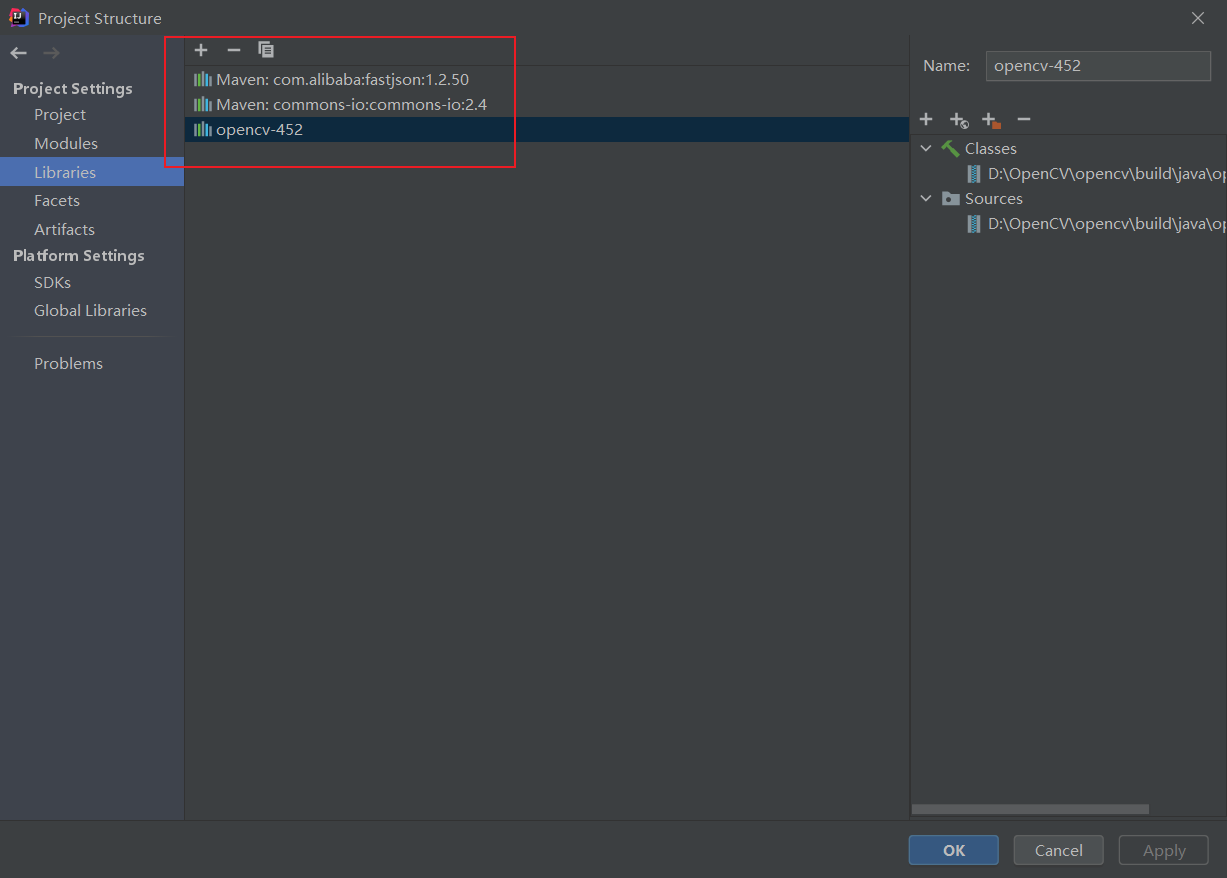Click horizontal scrollbar in roots panel

[1030, 809]
